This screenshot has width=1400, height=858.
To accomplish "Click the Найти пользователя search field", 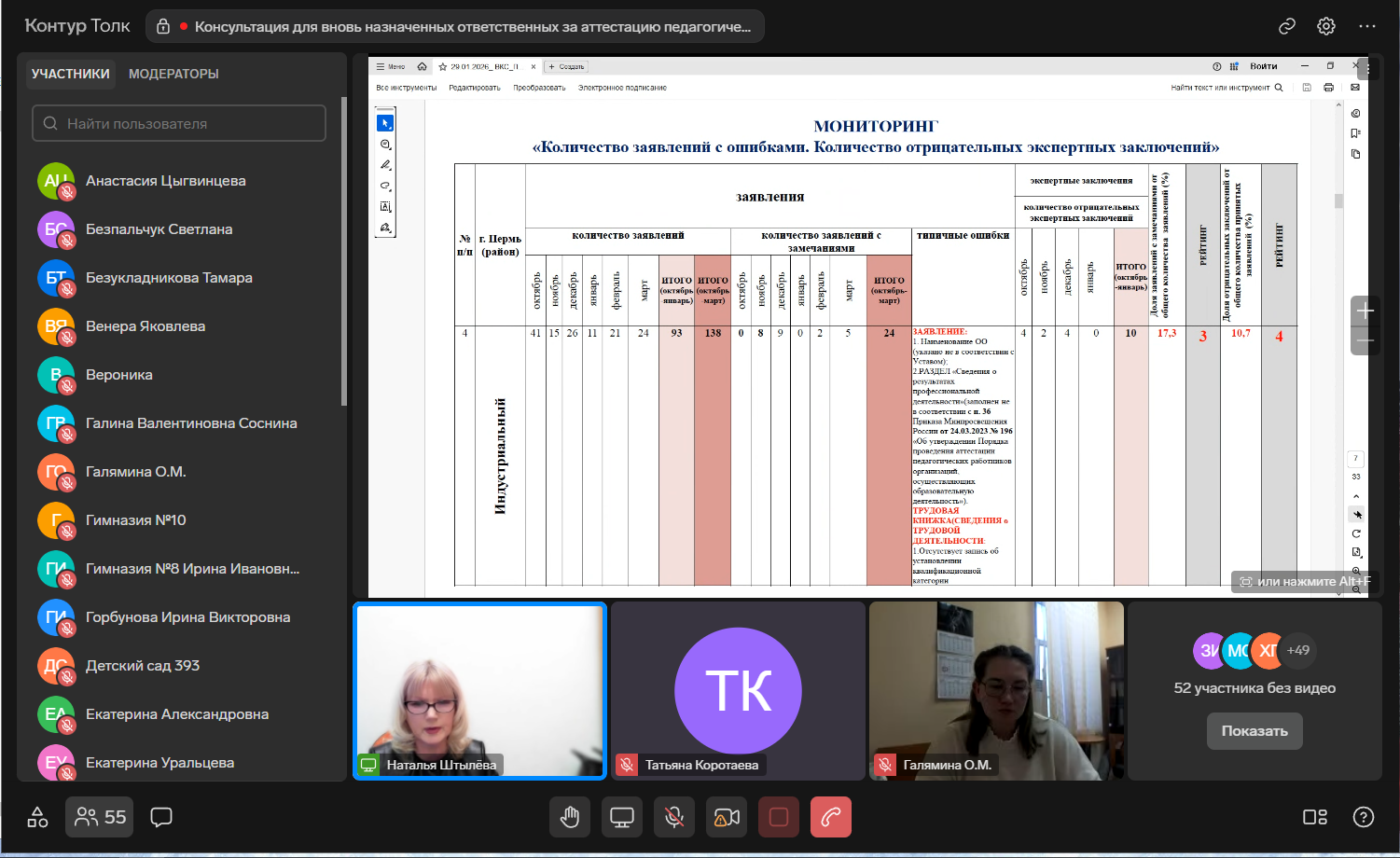I will coord(179,123).
